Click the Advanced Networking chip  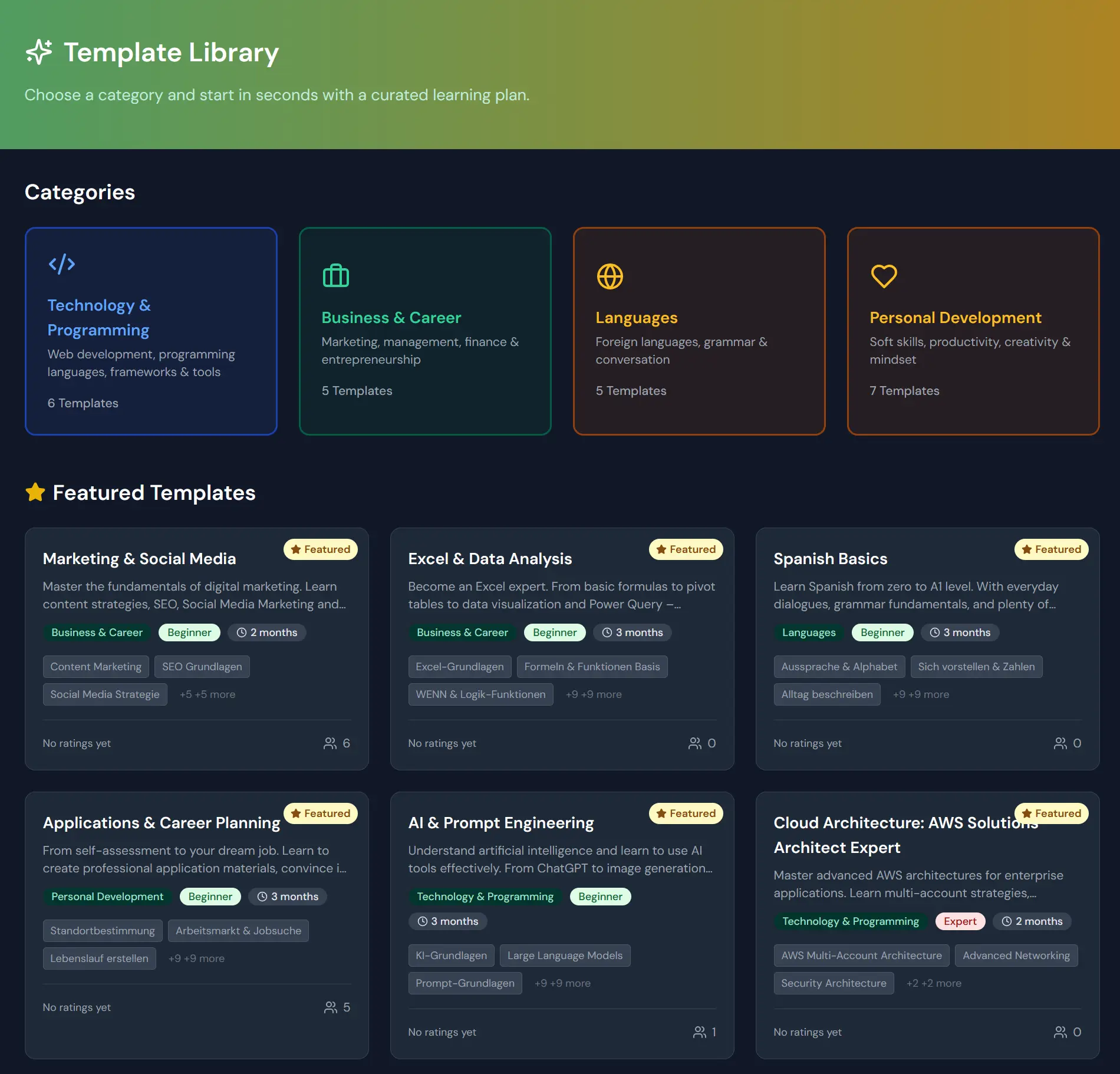click(x=1017, y=956)
